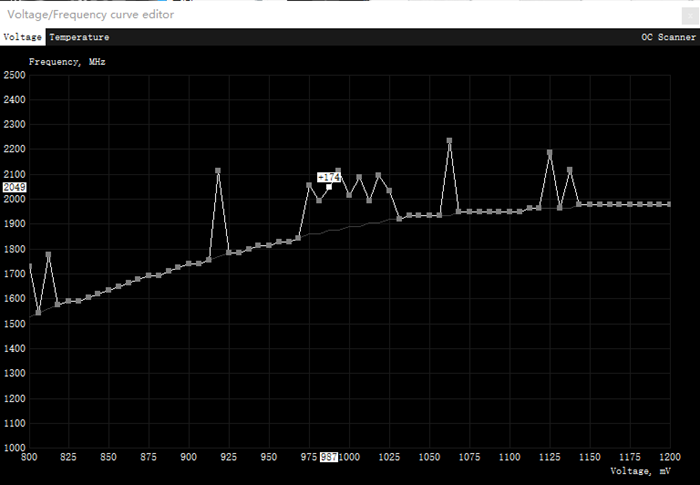Image resolution: width=700 pixels, height=485 pixels.
Task: Select the low point near 806 mV
Action: [38, 313]
